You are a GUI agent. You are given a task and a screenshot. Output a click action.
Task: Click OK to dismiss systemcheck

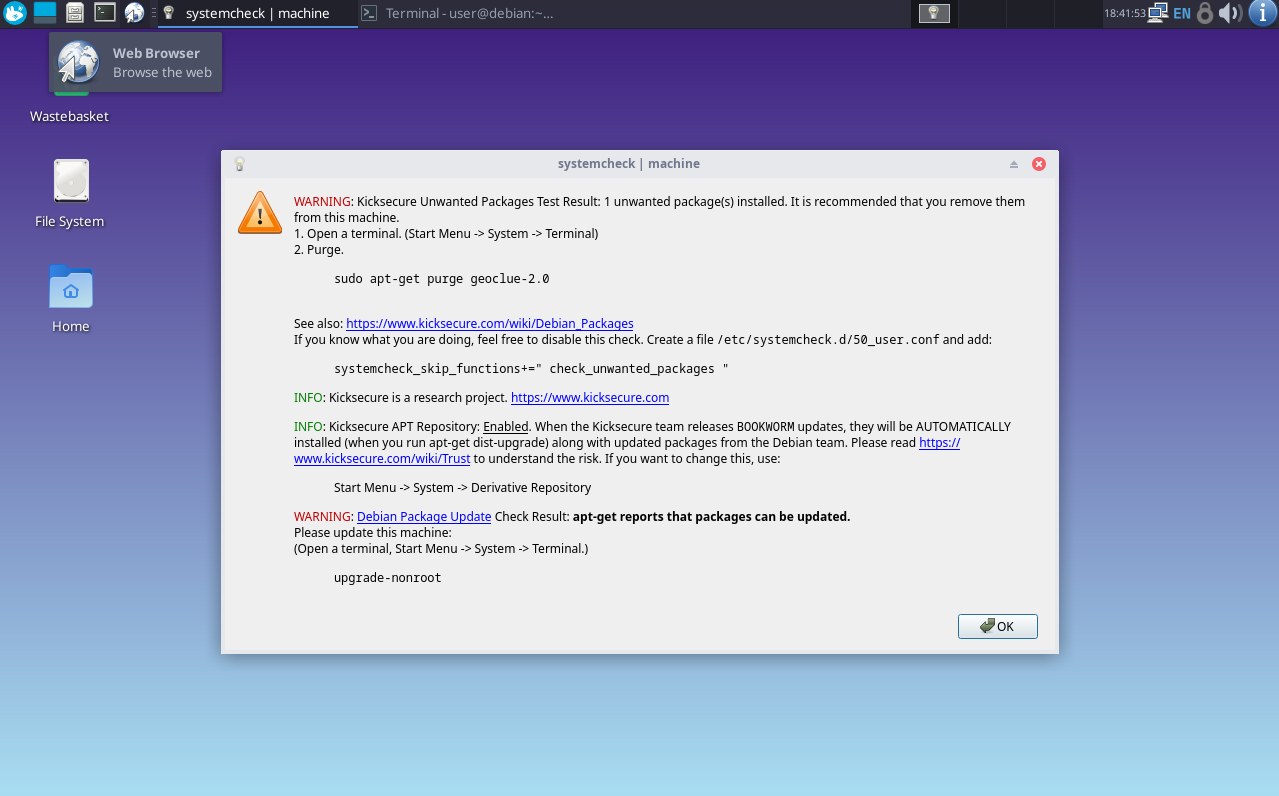997,626
